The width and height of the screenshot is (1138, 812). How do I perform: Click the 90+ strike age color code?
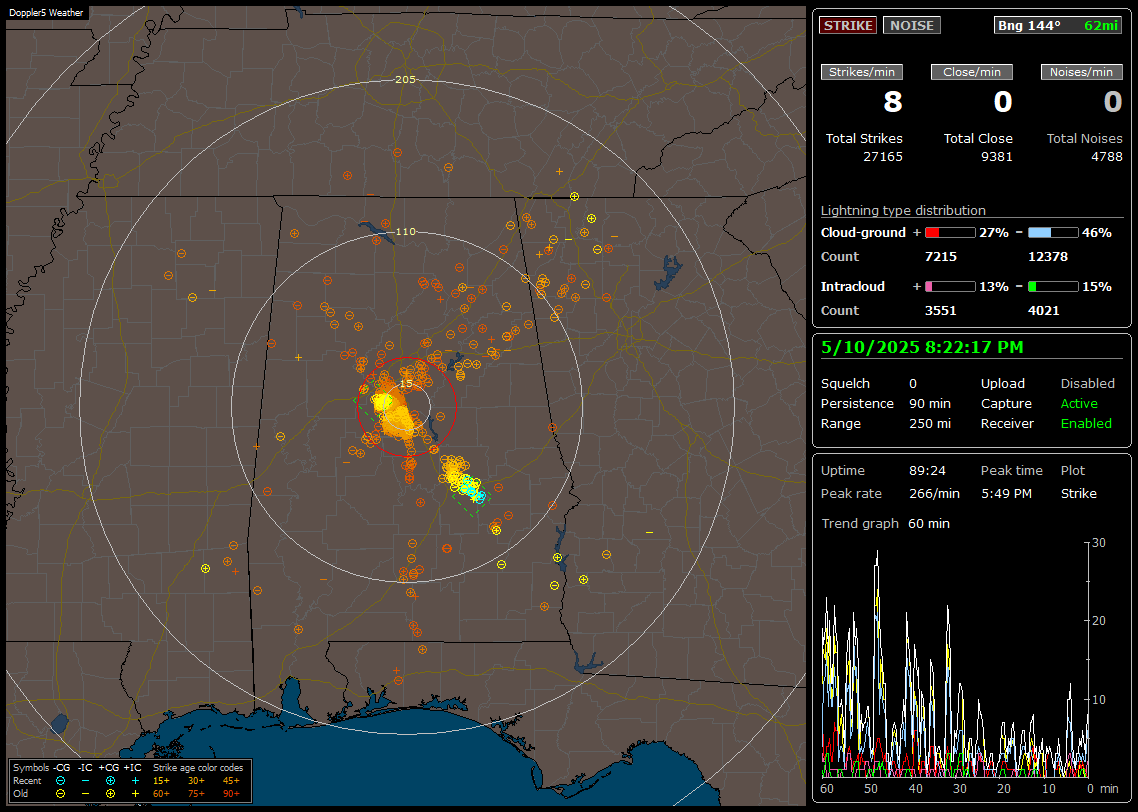click(231, 794)
